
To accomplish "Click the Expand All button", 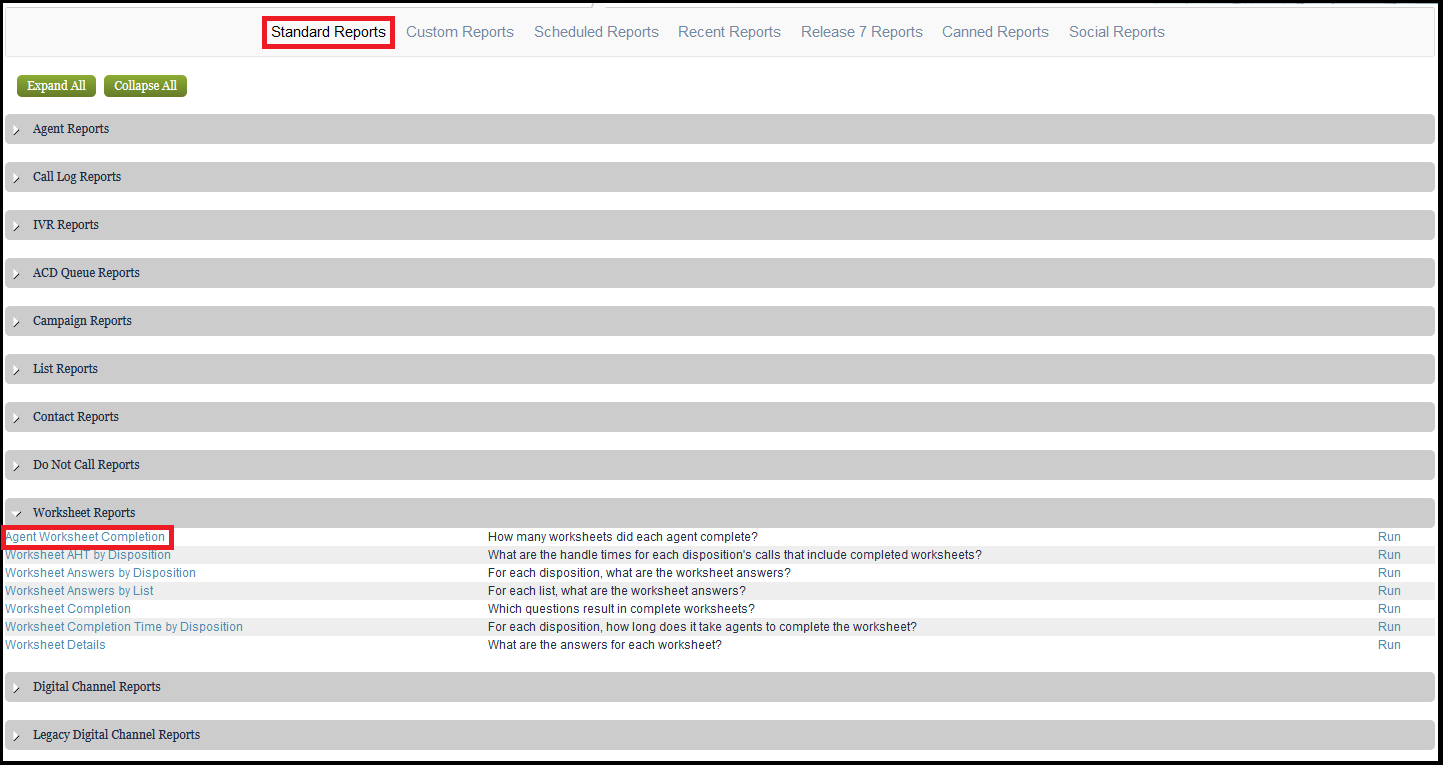I will coord(56,86).
